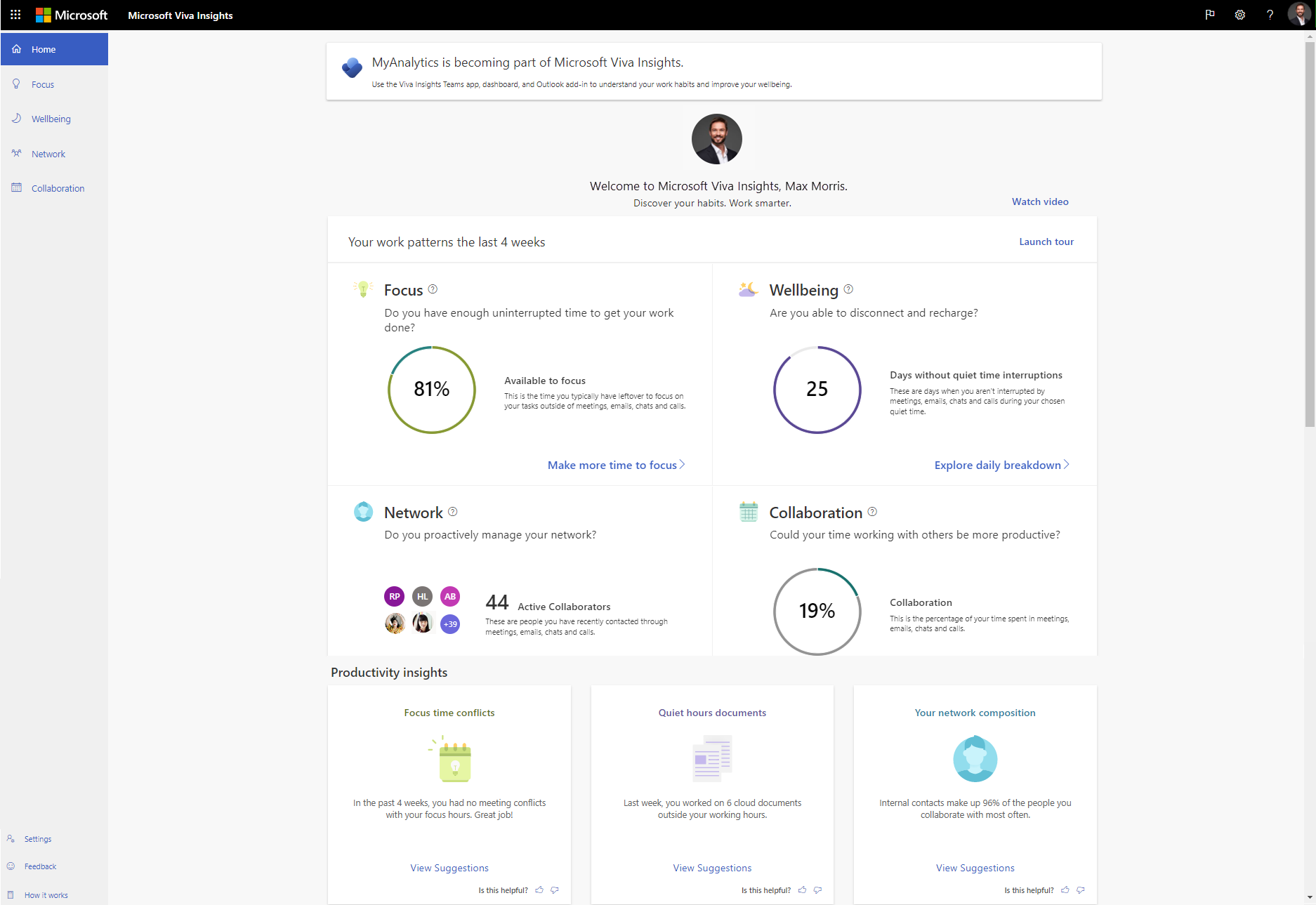Viewport: 1316px width, 905px height.
Task: Click the page vertical scrollbar thumb
Action: [1310, 234]
